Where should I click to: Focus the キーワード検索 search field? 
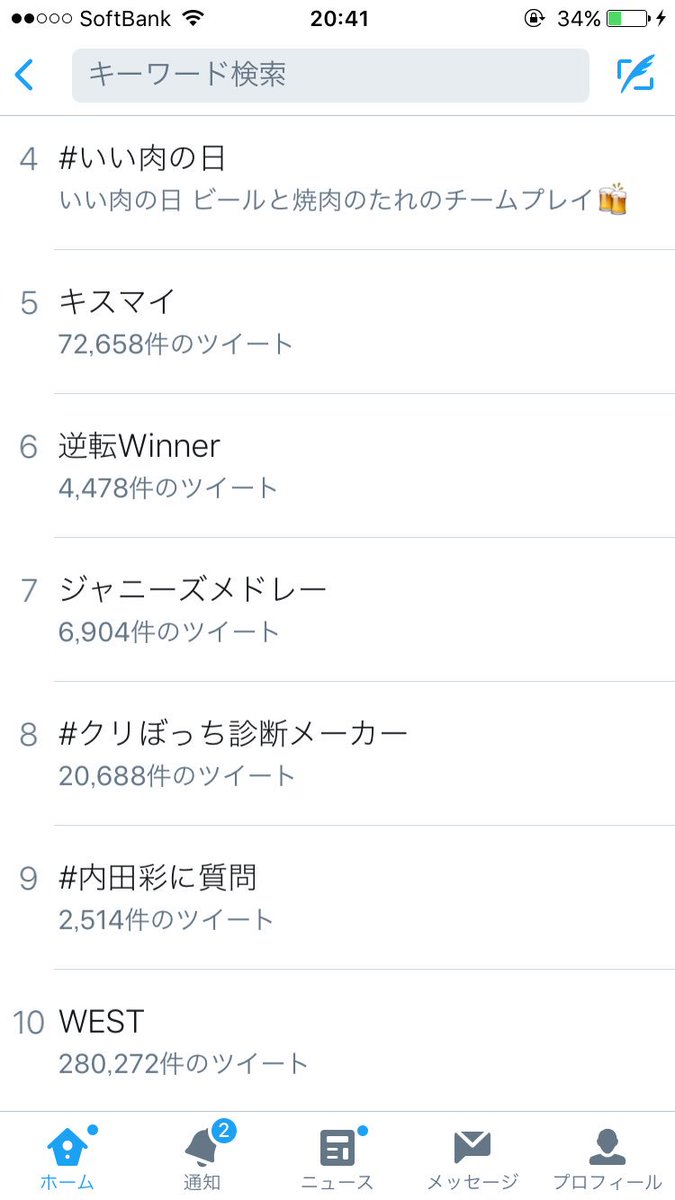click(331, 74)
